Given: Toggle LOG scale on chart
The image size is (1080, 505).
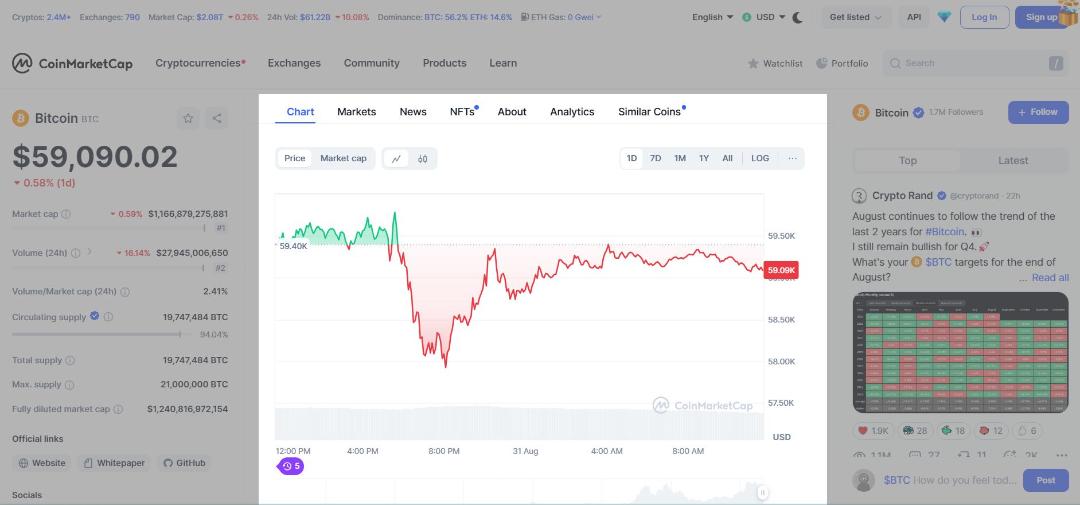Looking at the screenshot, I should coord(760,158).
